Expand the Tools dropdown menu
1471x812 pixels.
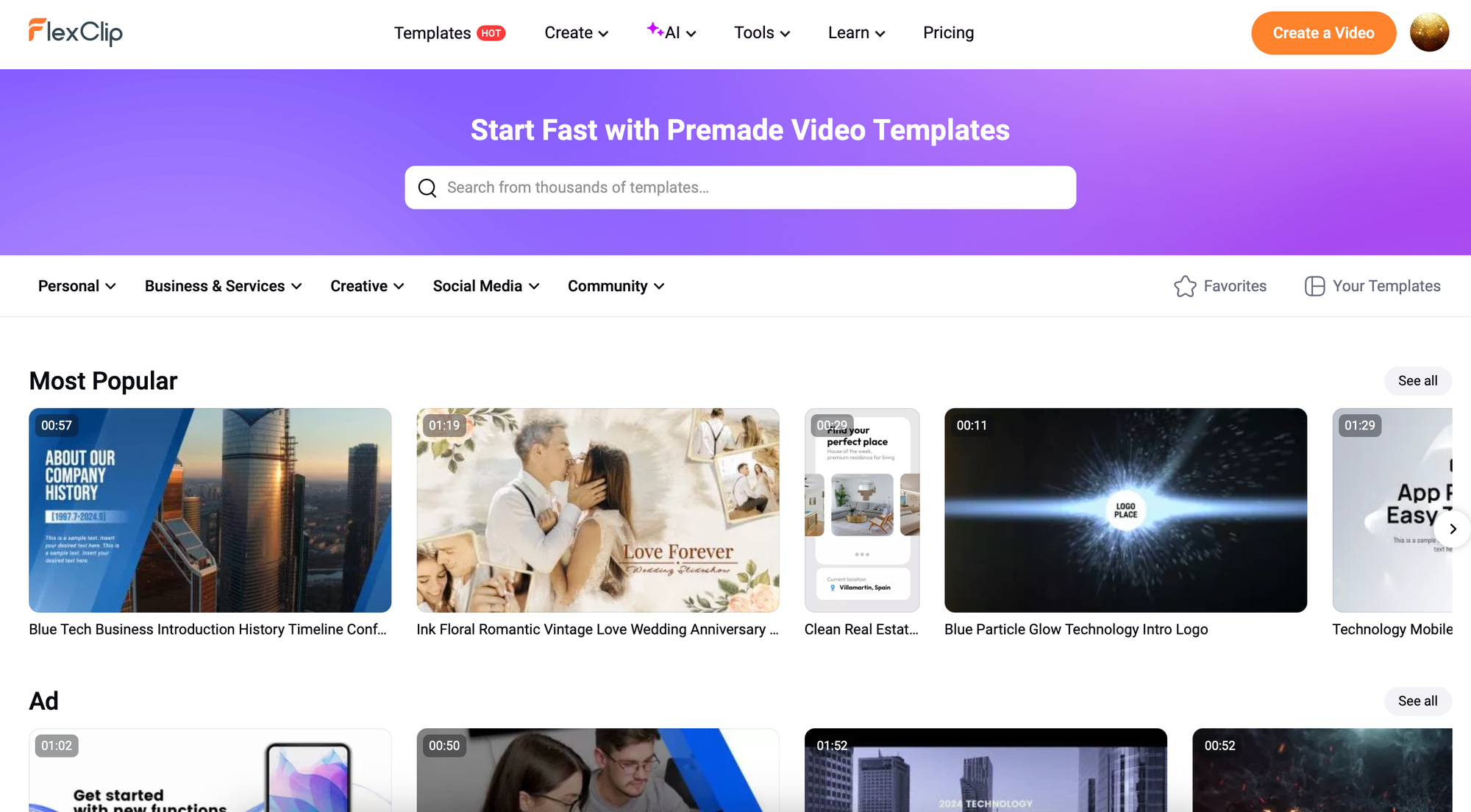[762, 33]
